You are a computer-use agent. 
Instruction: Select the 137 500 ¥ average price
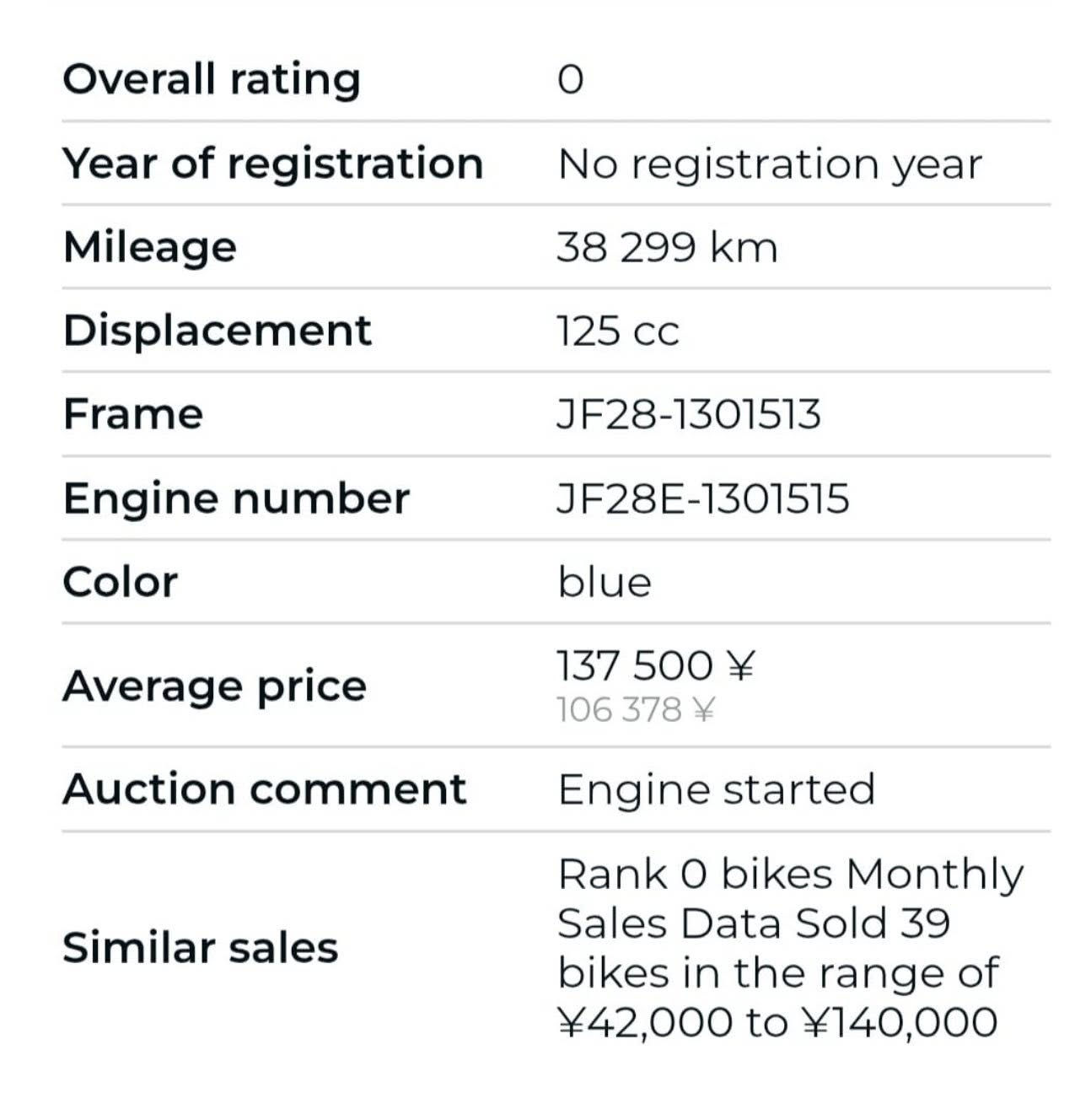pyautogui.click(x=656, y=665)
